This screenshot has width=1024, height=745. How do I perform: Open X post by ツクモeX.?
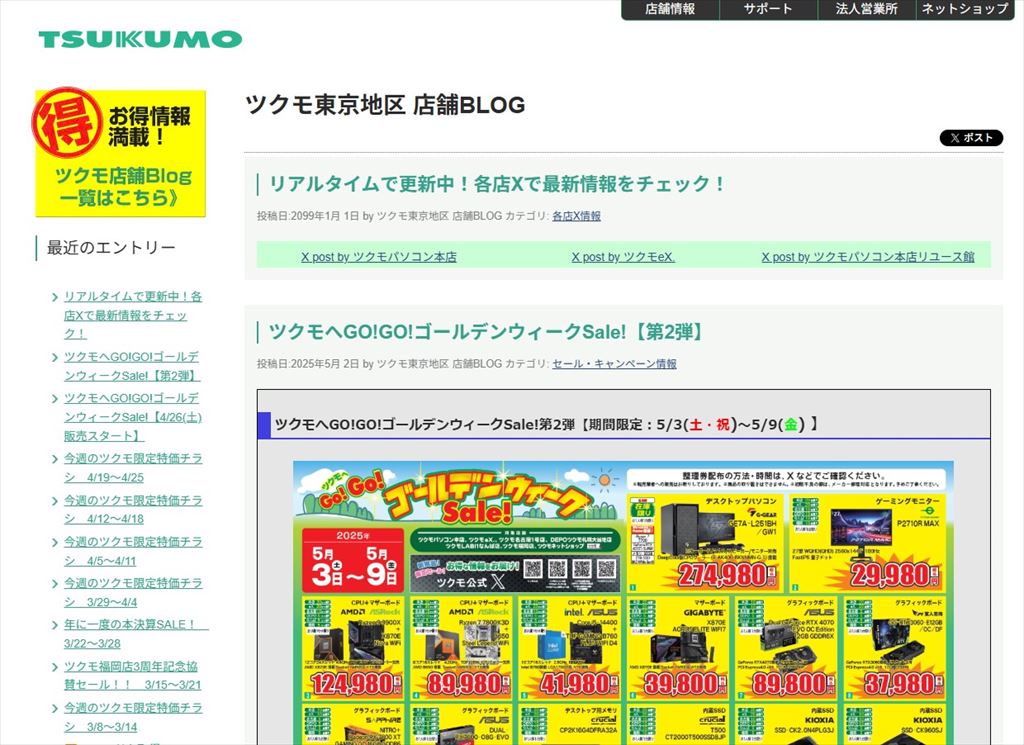(x=623, y=257)
